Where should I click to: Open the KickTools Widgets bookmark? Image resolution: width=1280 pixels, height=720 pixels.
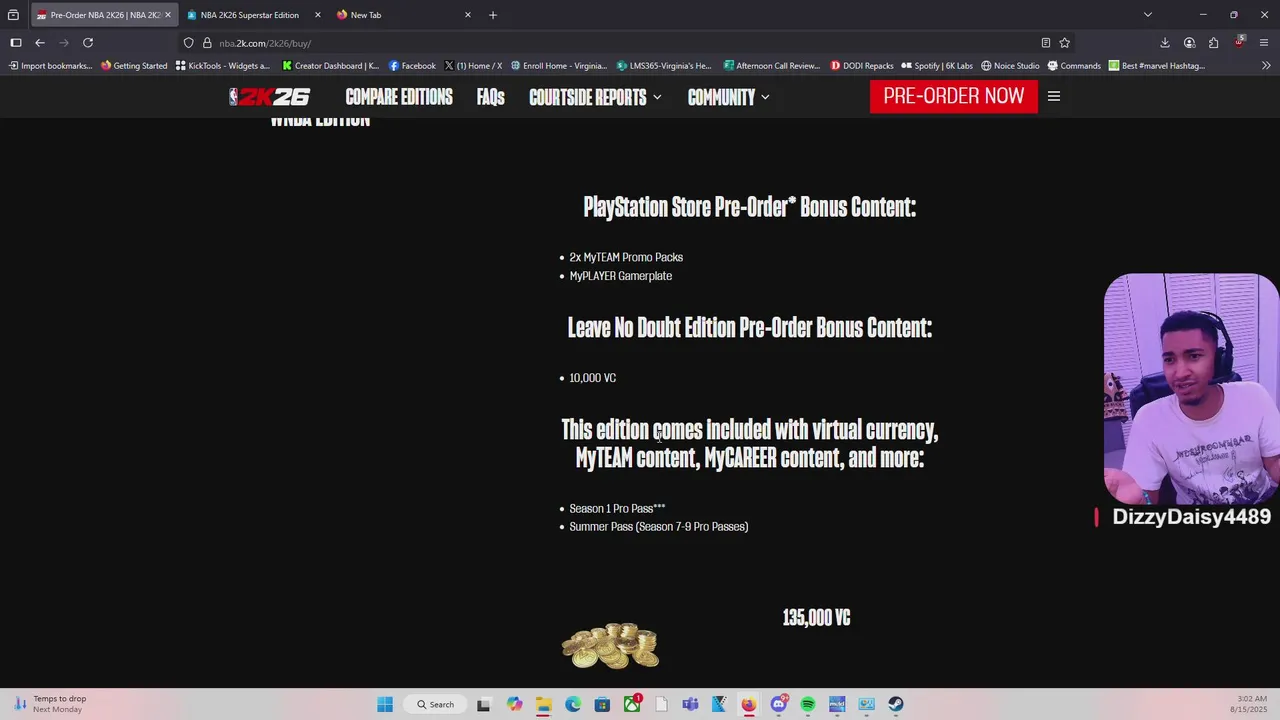coord(222,66)
